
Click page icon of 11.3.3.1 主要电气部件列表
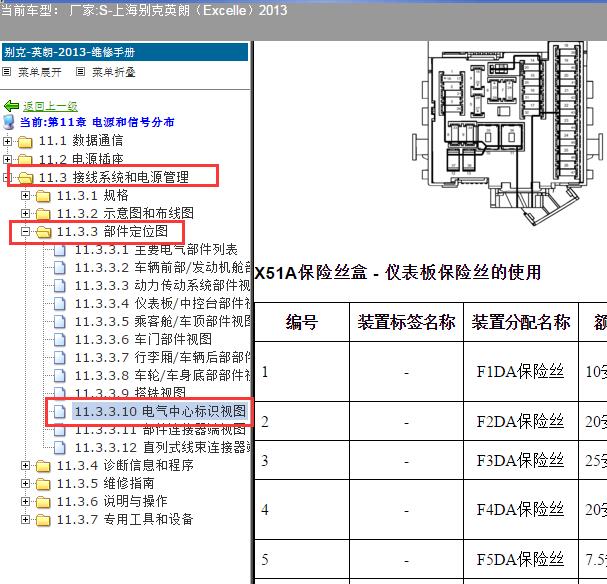[x=60, y=250]
